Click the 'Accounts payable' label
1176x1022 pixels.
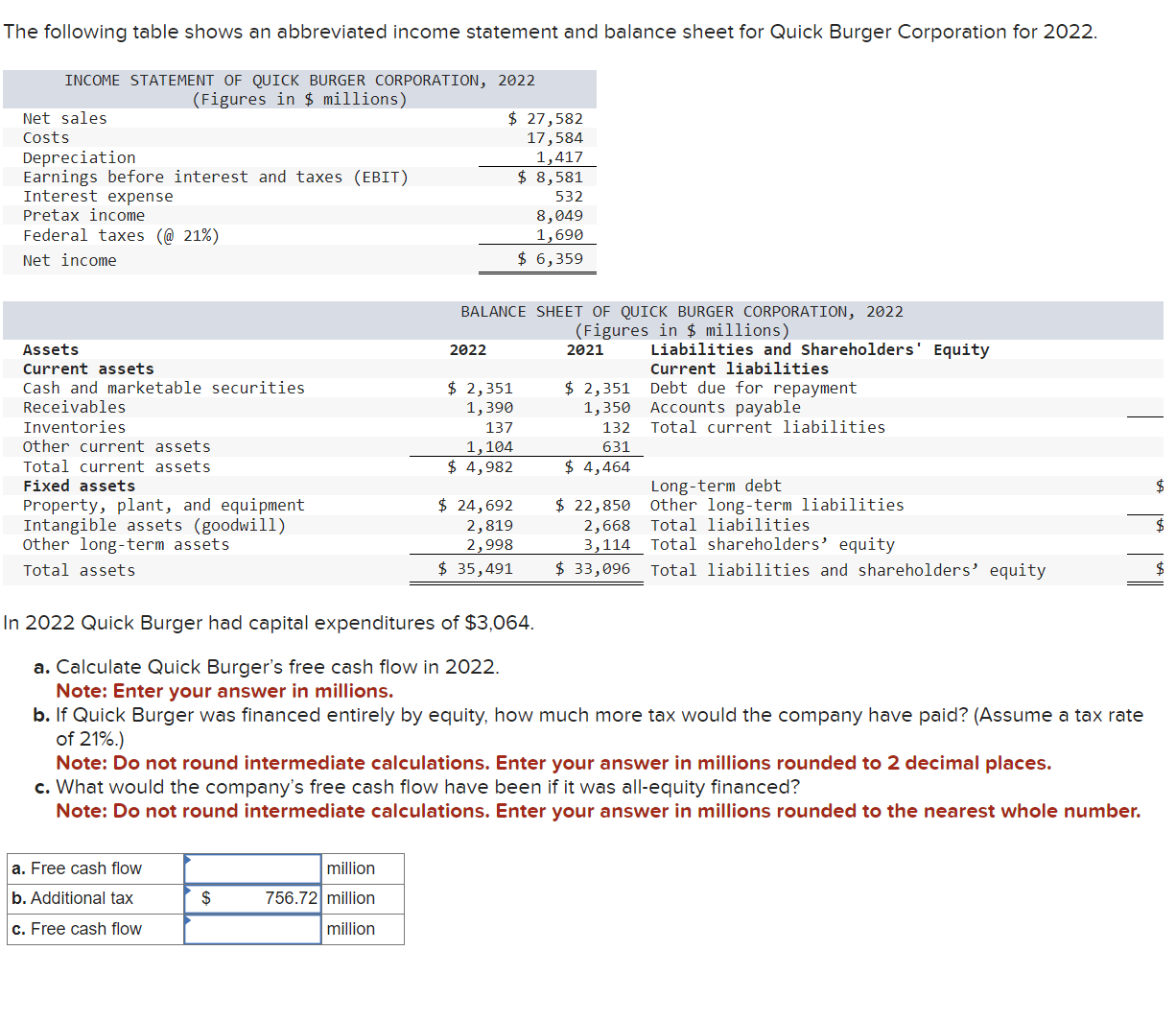(x=725, y=407)
